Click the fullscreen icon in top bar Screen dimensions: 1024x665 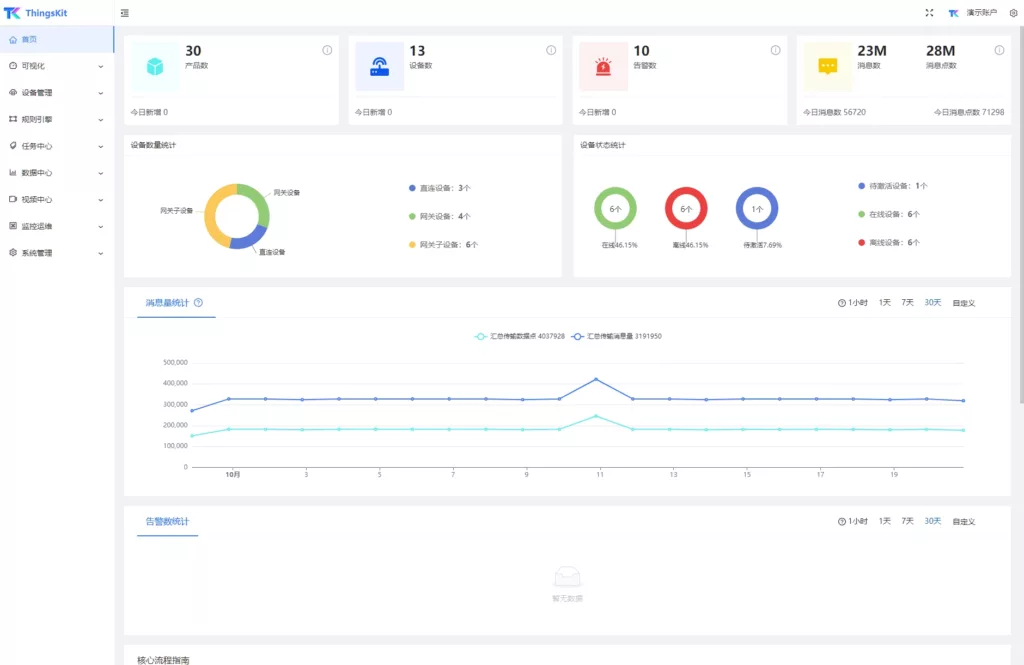click(x=929, y=13)
